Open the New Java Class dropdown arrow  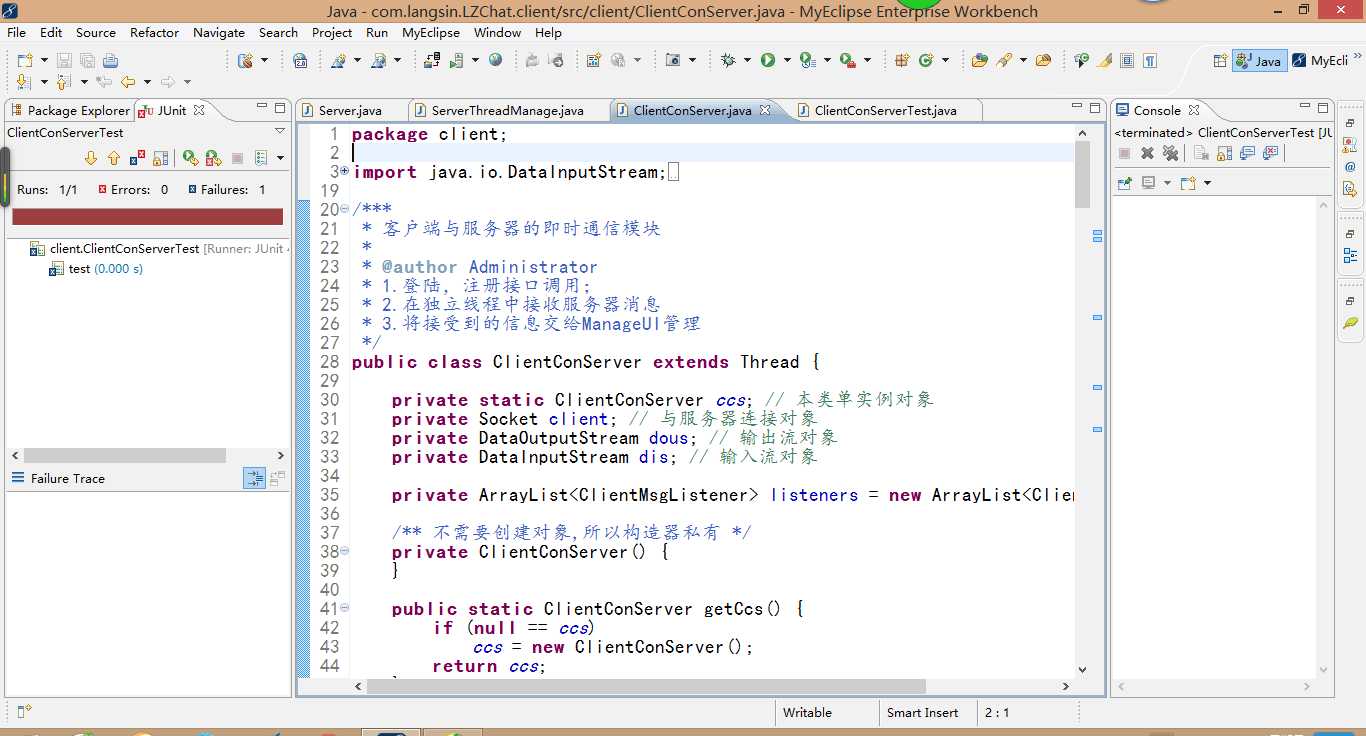[x=945, y=60]
